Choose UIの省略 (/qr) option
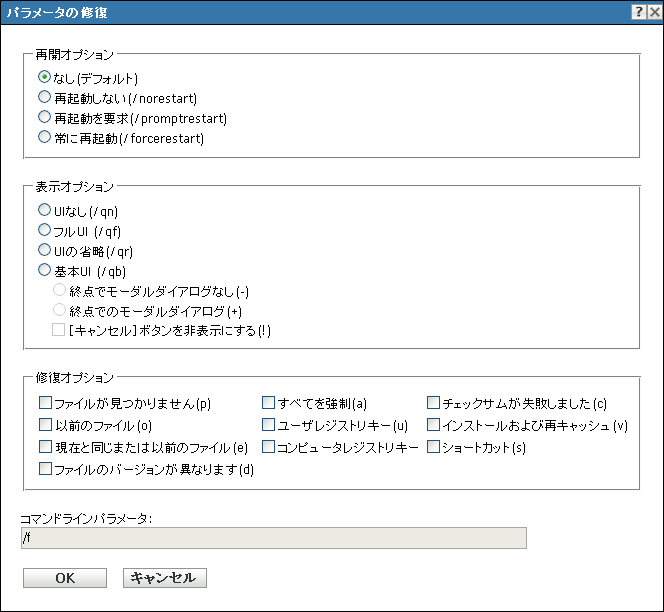664x612 pixels. (x=44, y=250)
